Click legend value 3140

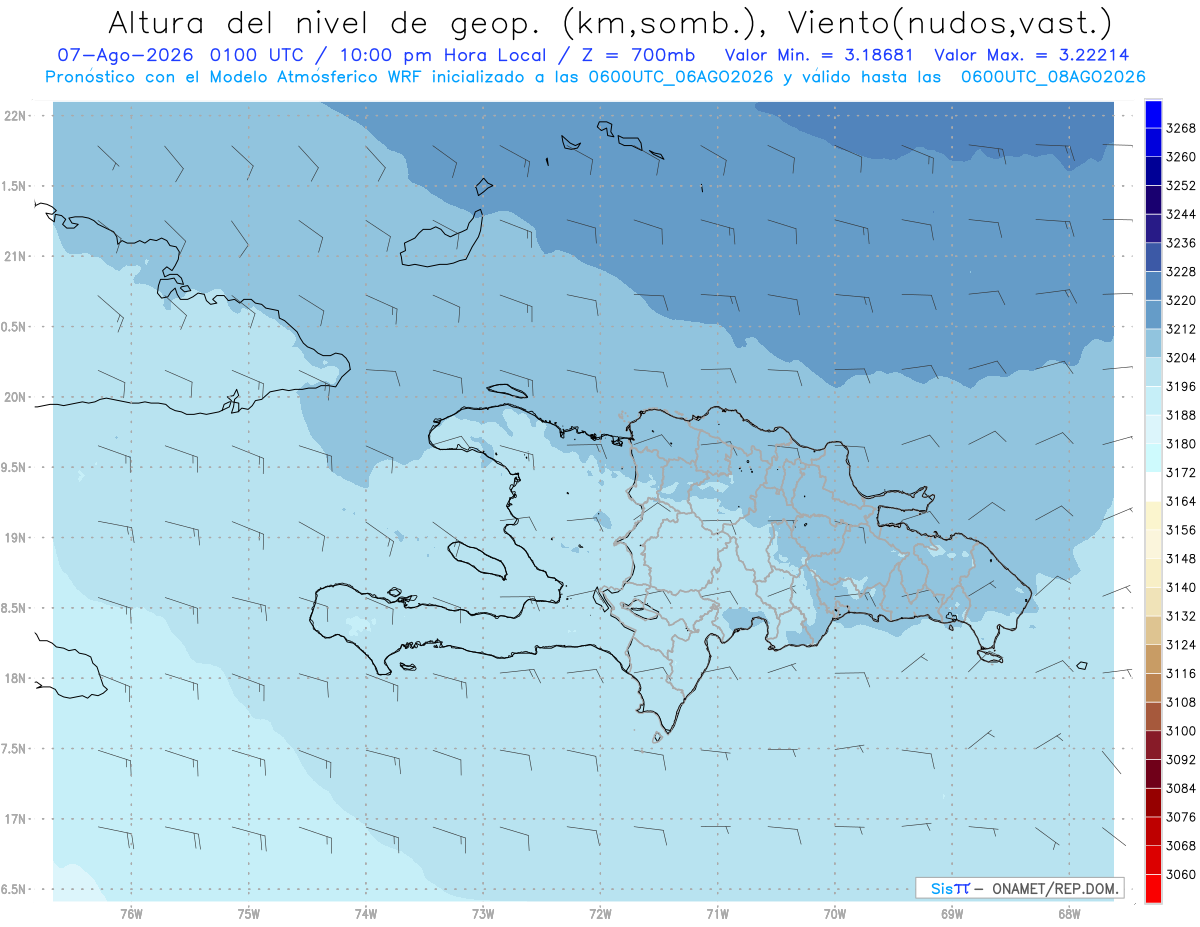(1181, 587)
